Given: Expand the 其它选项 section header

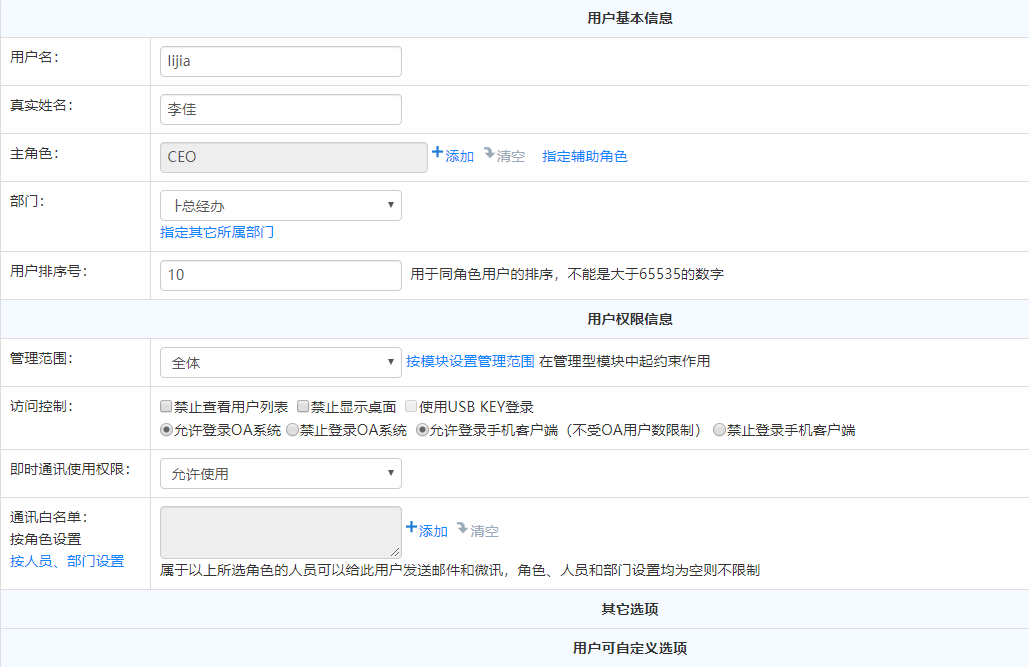Looking at the screenshot, I should [x=630, y=609].
